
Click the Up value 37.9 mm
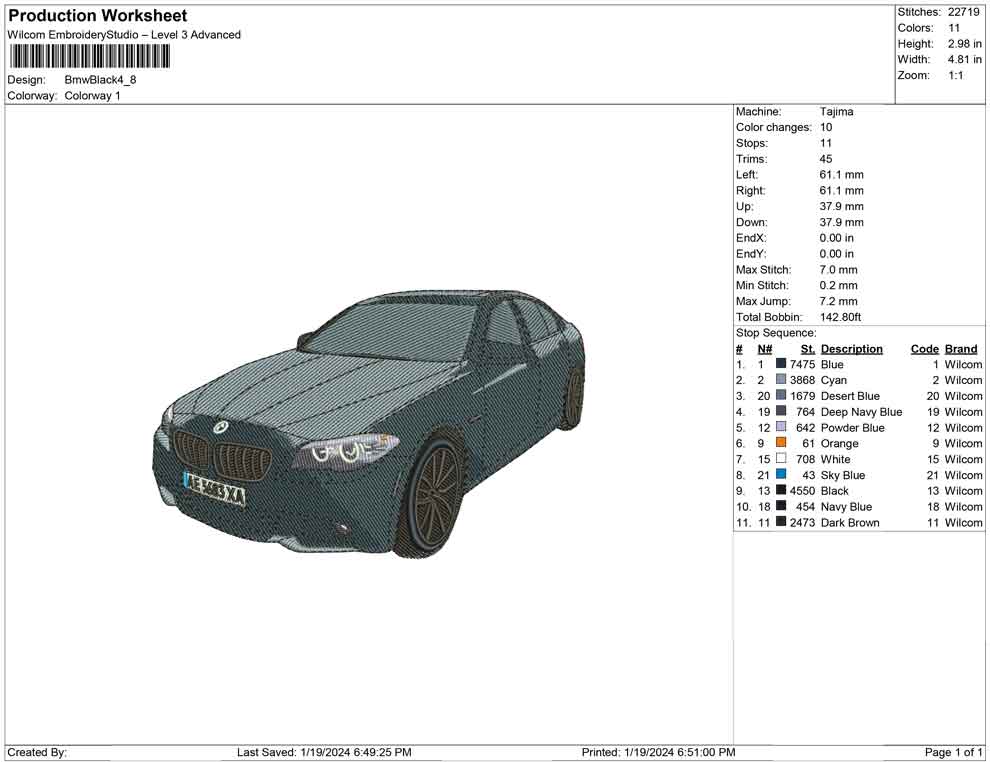[841, 206]
